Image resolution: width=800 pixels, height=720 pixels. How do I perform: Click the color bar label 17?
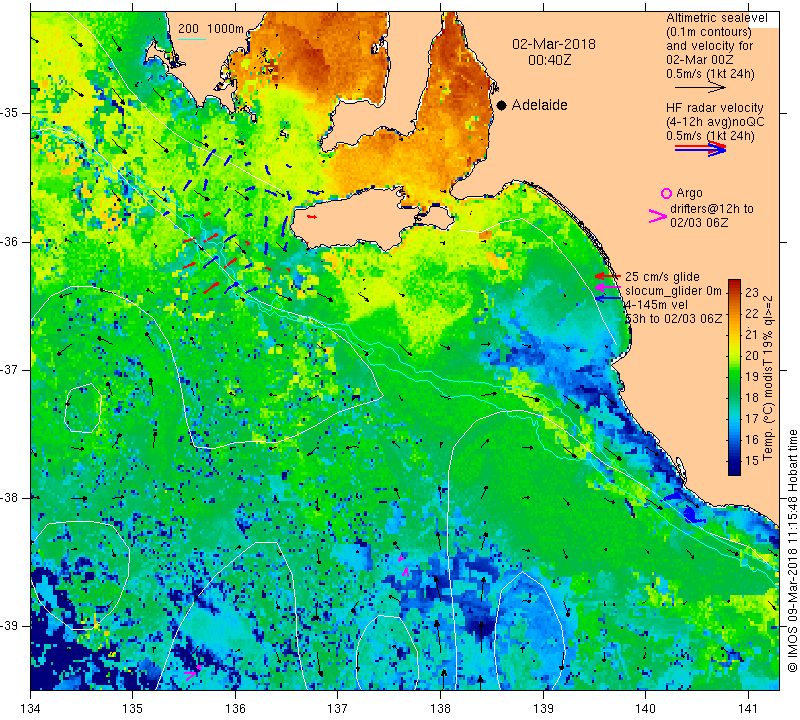[752, 419]
